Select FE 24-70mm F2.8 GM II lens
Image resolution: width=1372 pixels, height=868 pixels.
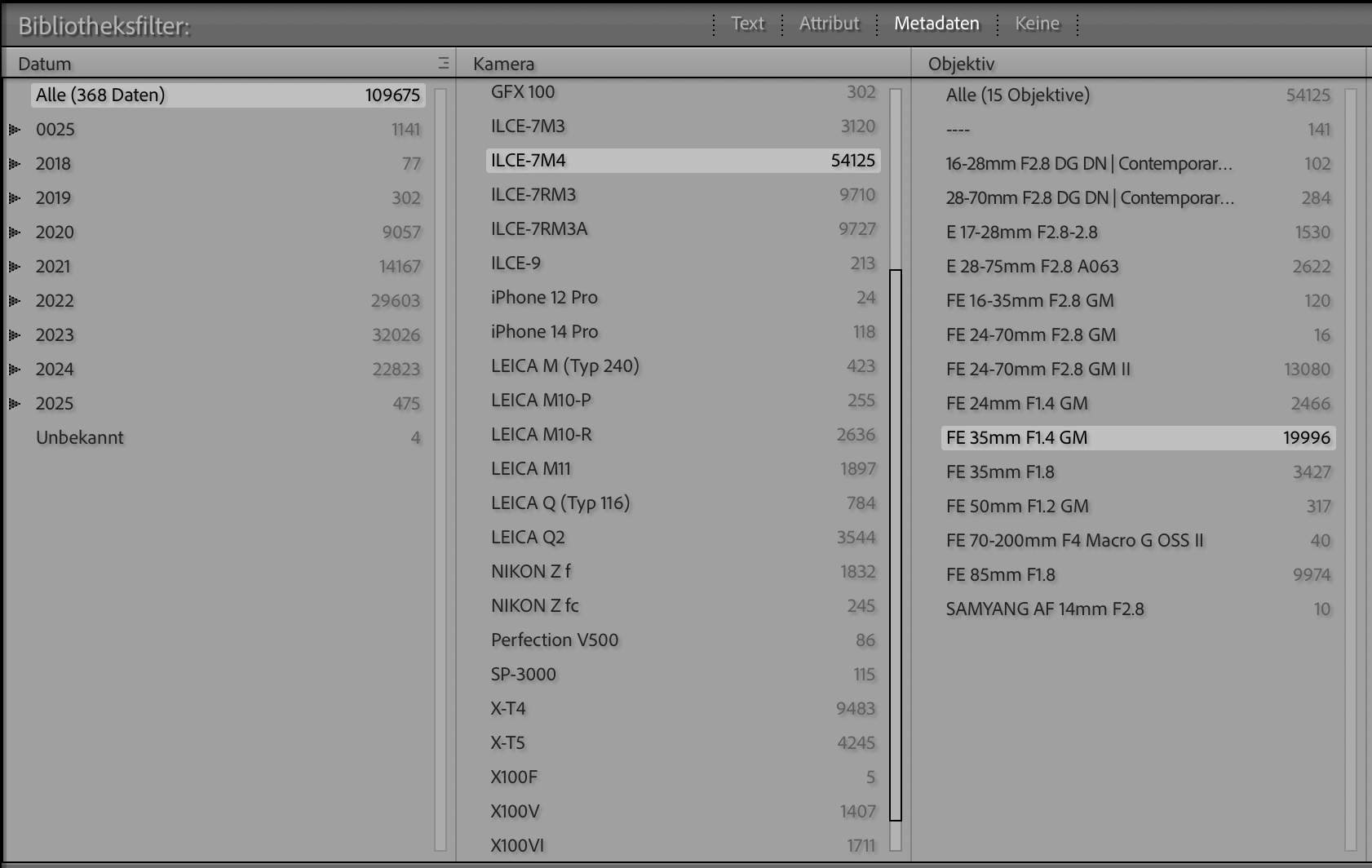(x=1139, y=369)
